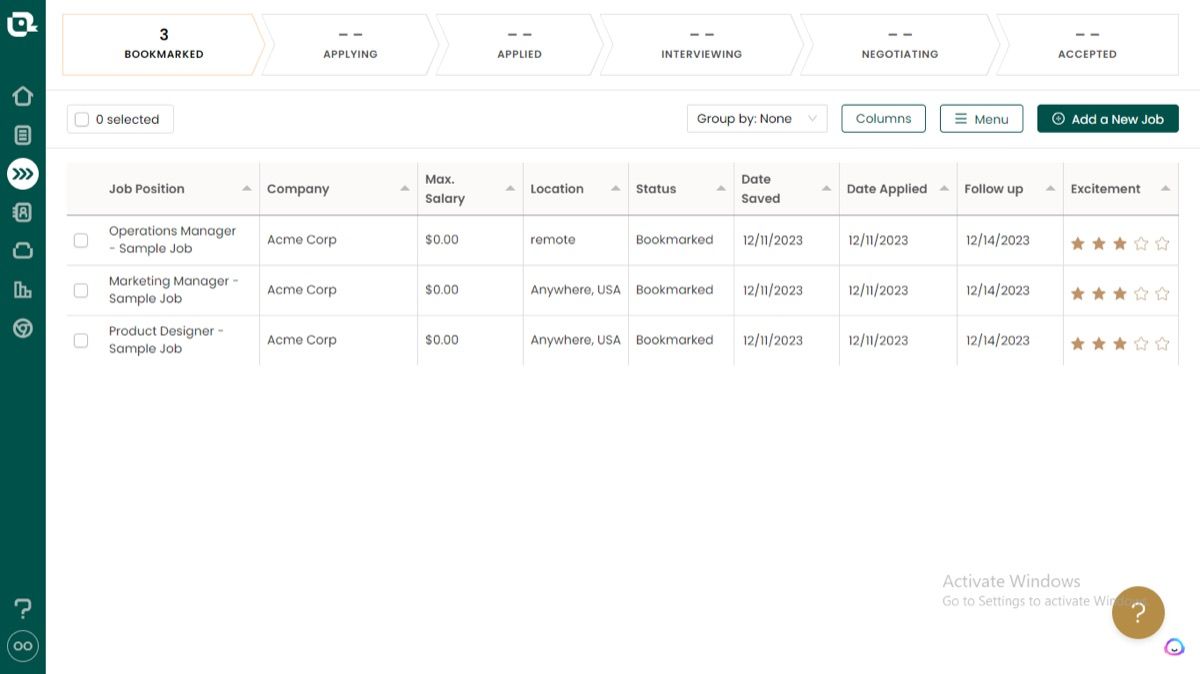Open the Product Designer - Sample Job entry
The image size is (1200, 674).
coord(166,340)
